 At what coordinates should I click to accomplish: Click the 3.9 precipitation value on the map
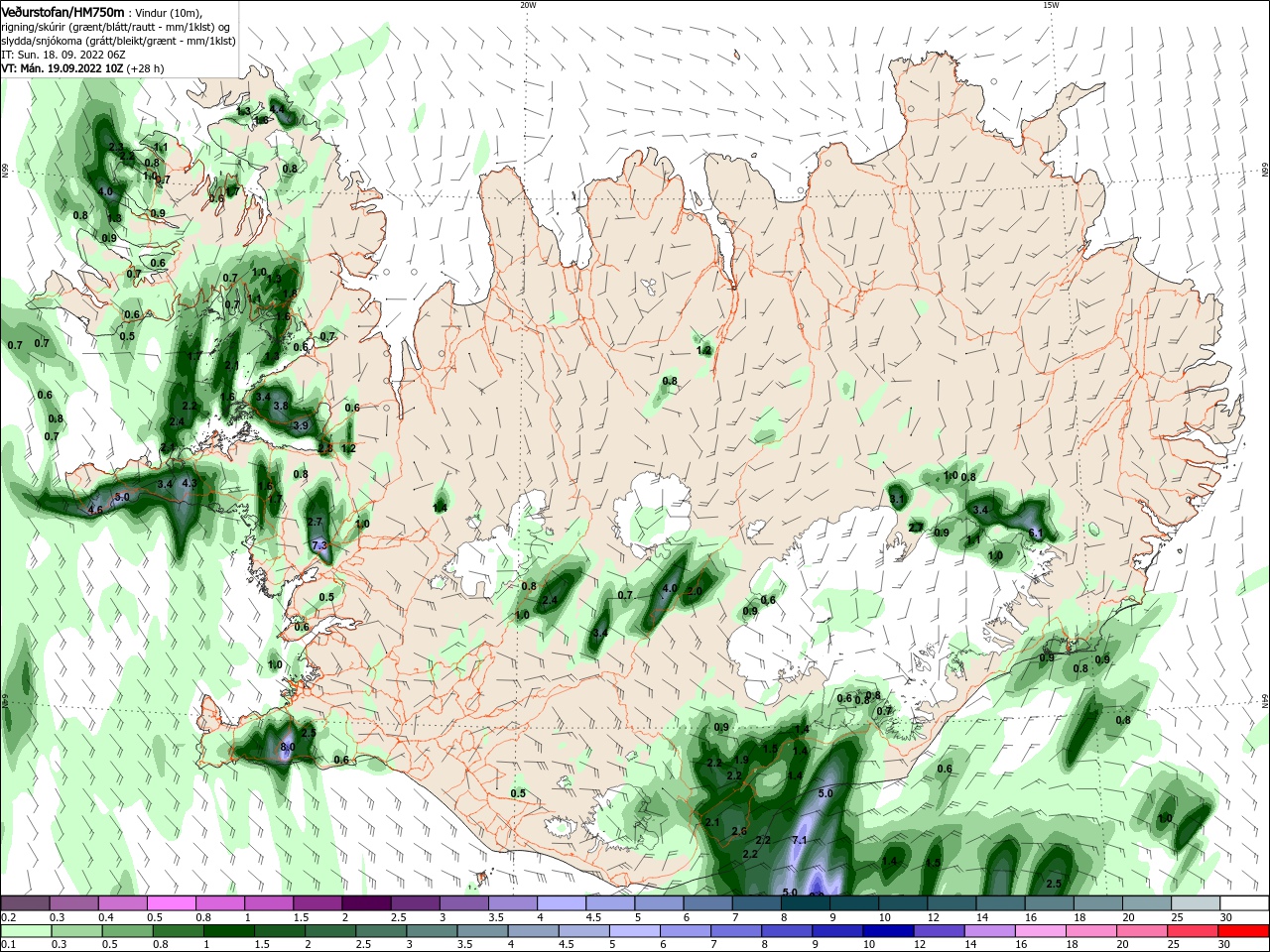[302, 425]
